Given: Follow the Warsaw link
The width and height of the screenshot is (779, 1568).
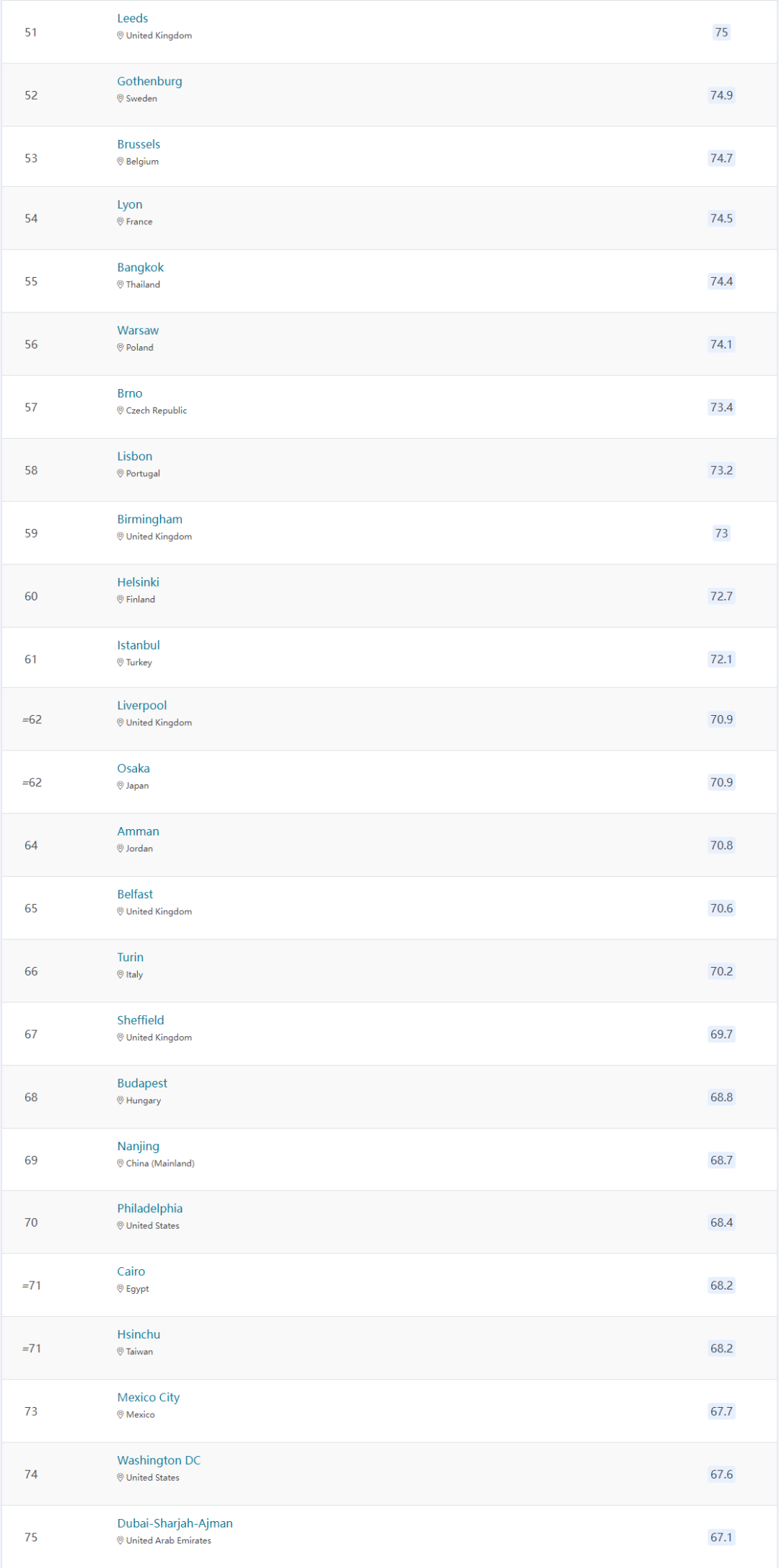Looking at the screenshot, I should pos(138,330).
